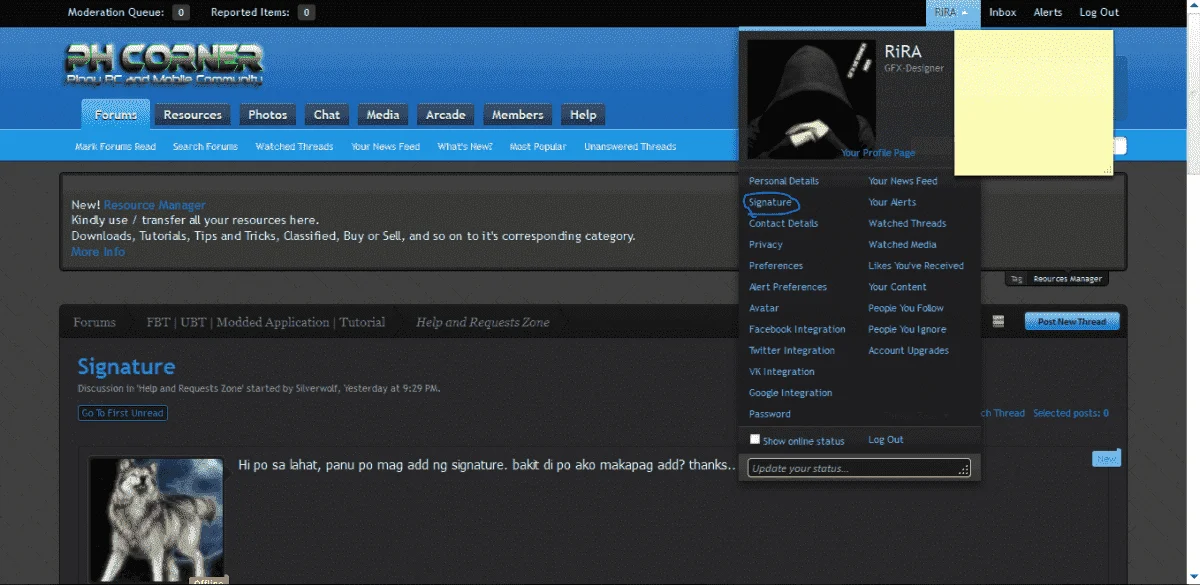Viewport: 1200px width, 585px height.
Task: Collapse the RiRA account dropdown
Action: pos(951,13)
